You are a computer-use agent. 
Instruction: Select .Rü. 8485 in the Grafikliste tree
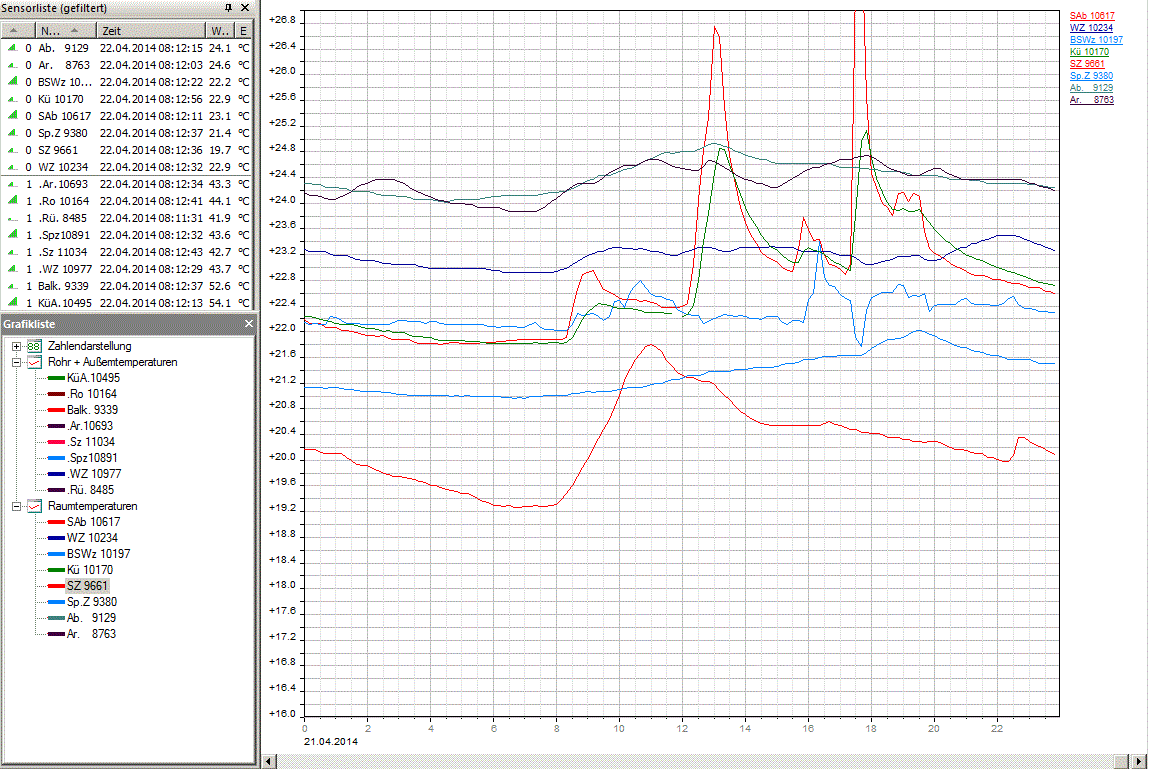pos(90,490)
